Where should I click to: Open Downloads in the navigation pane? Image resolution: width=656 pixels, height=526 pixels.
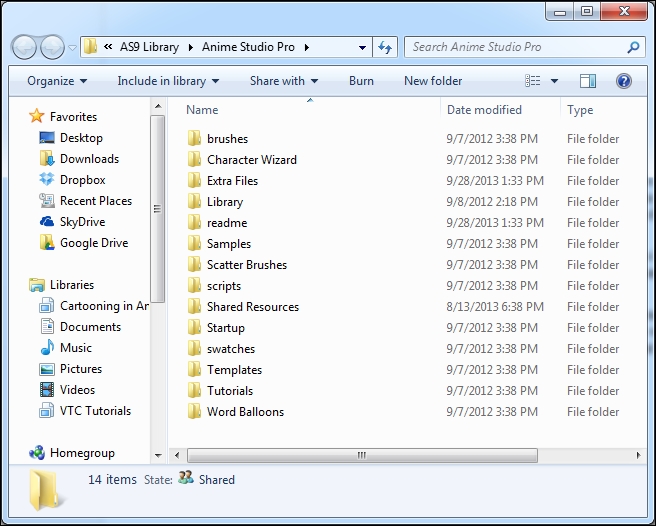click(x=79, y=159)
